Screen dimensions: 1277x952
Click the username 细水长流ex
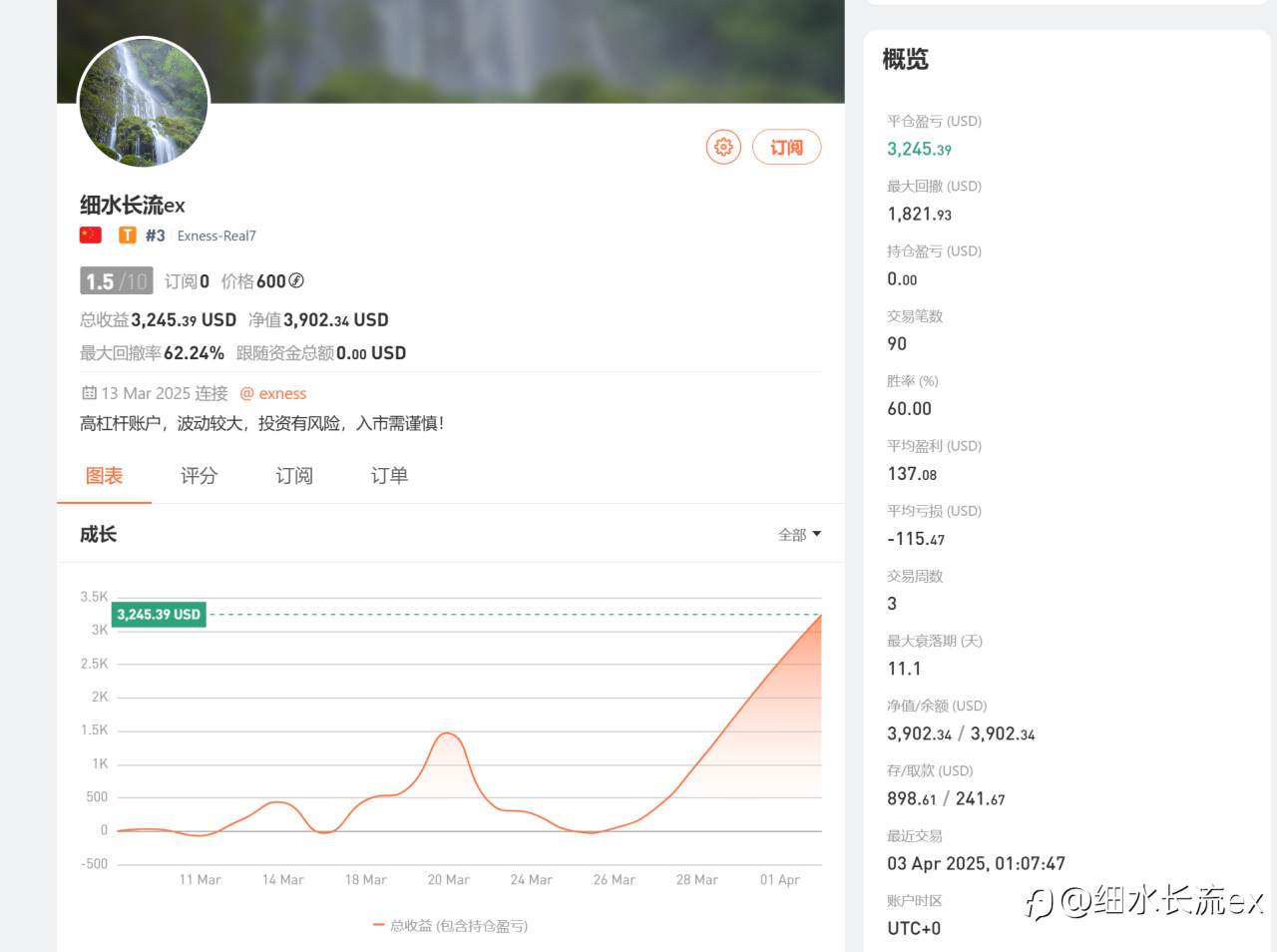[x=133, y=206]
